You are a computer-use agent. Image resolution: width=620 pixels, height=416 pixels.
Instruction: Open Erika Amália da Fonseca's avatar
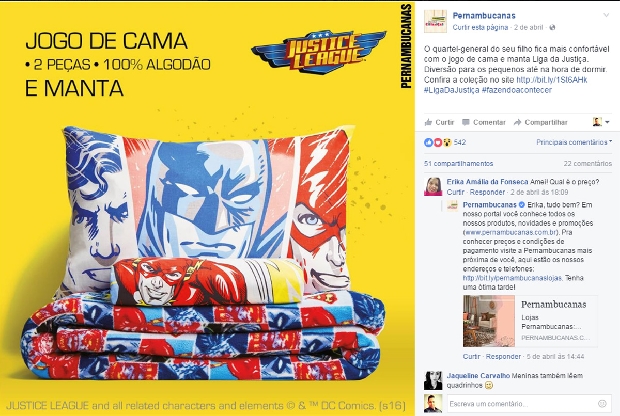[433, 187]
